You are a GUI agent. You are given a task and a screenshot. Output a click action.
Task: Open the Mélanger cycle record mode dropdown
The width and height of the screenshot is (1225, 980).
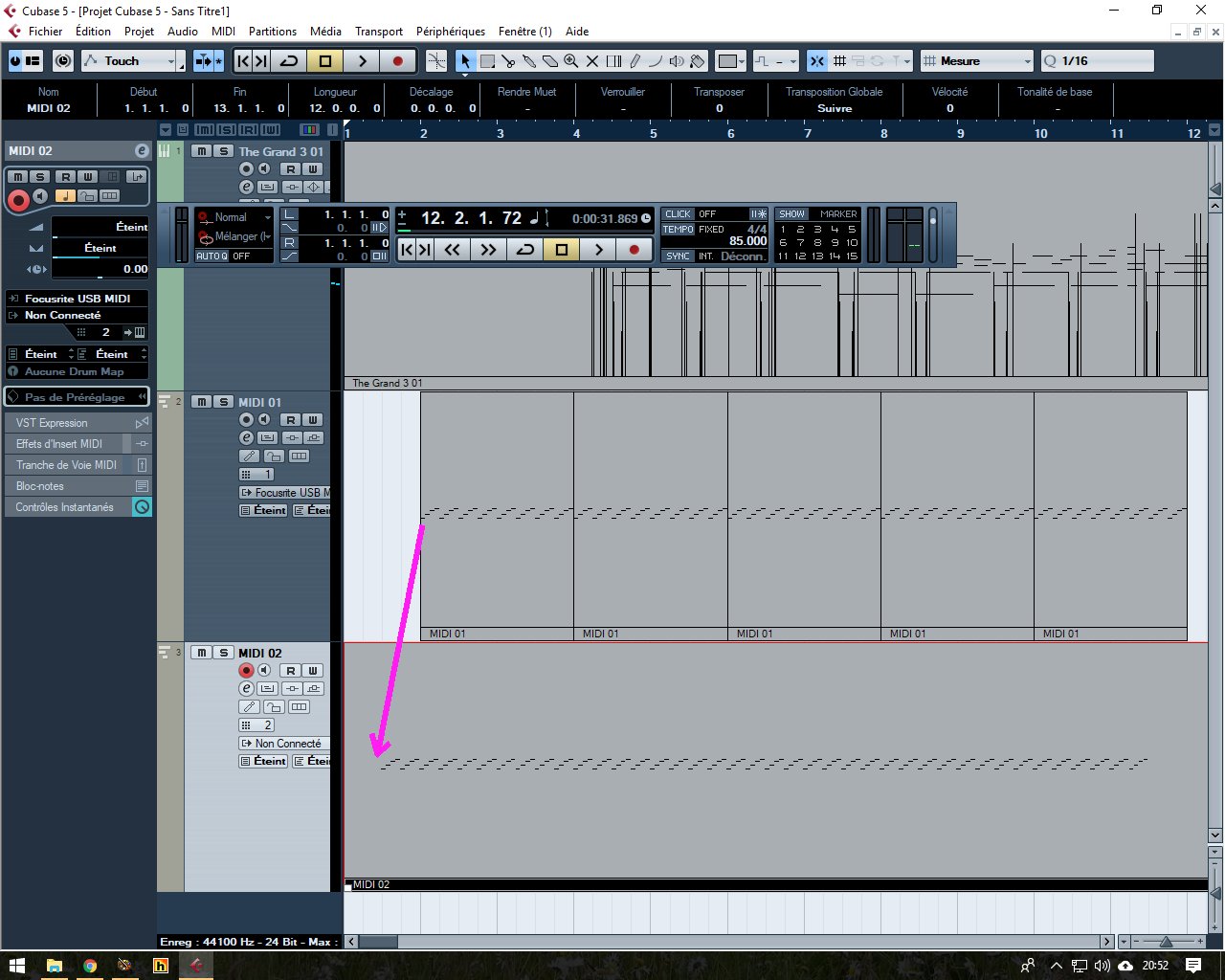pos(234,236)
